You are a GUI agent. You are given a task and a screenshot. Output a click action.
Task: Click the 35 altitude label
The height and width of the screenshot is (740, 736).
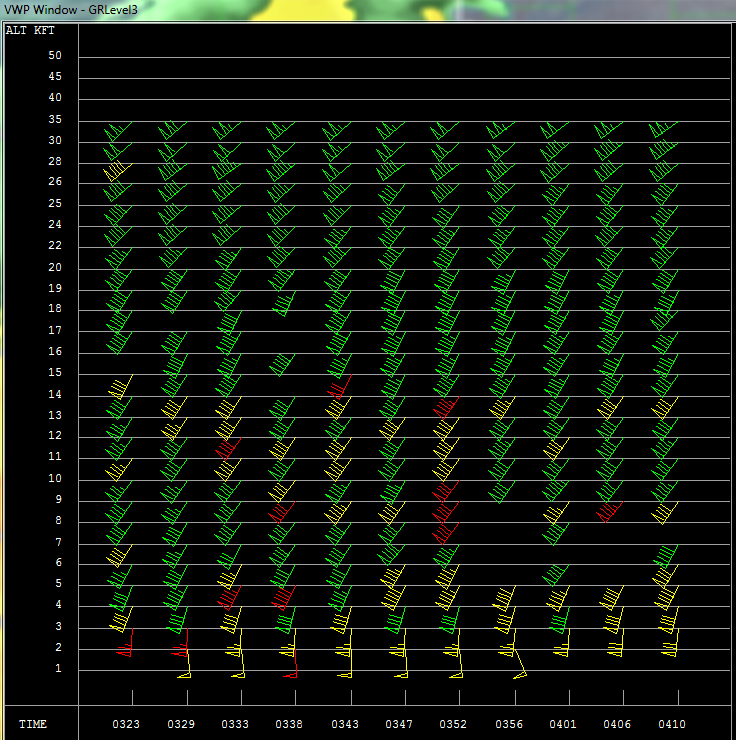click(55, 119)
